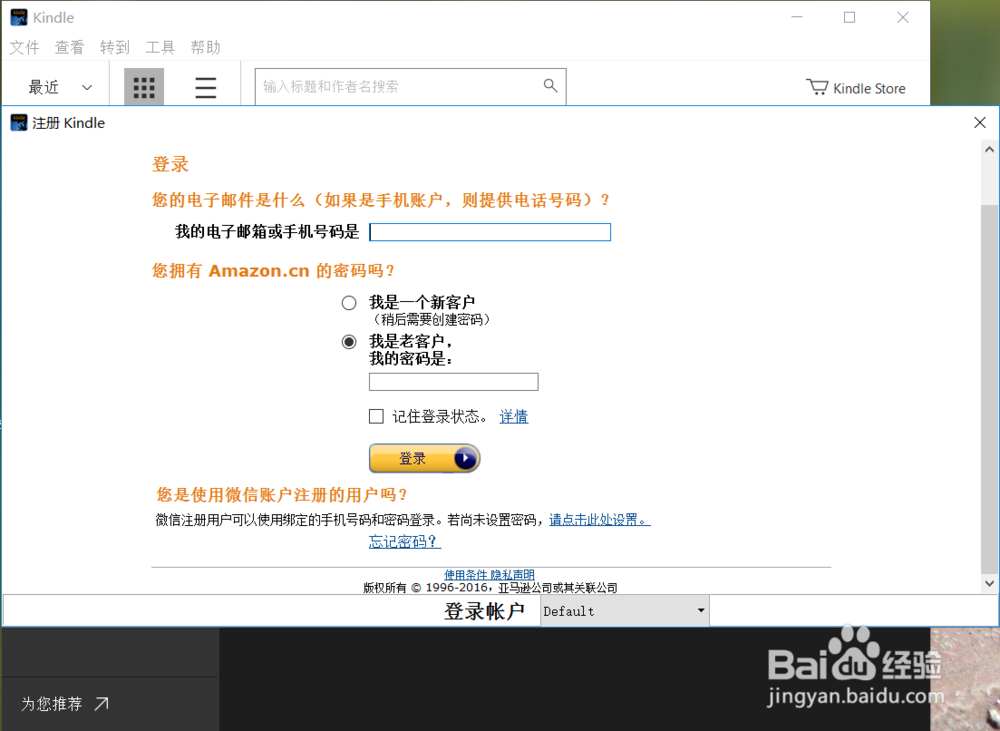
Task: Close the 注册 Kindle dialog
Action: pos(980,122)
